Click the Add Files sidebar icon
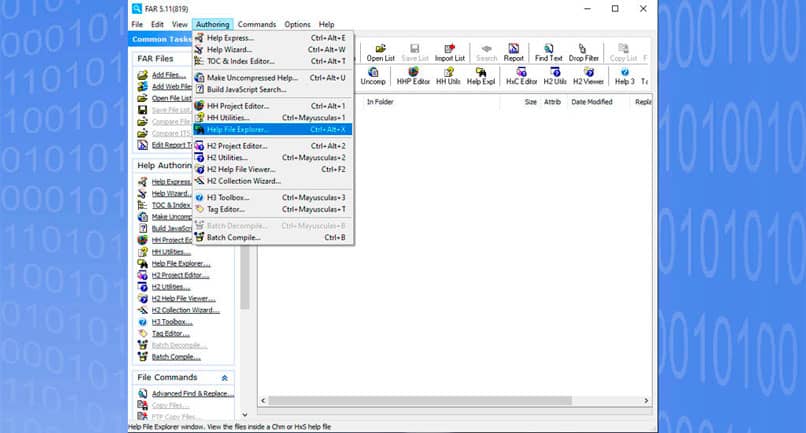Viewport: 806px width, 433px height. (142, 75)
